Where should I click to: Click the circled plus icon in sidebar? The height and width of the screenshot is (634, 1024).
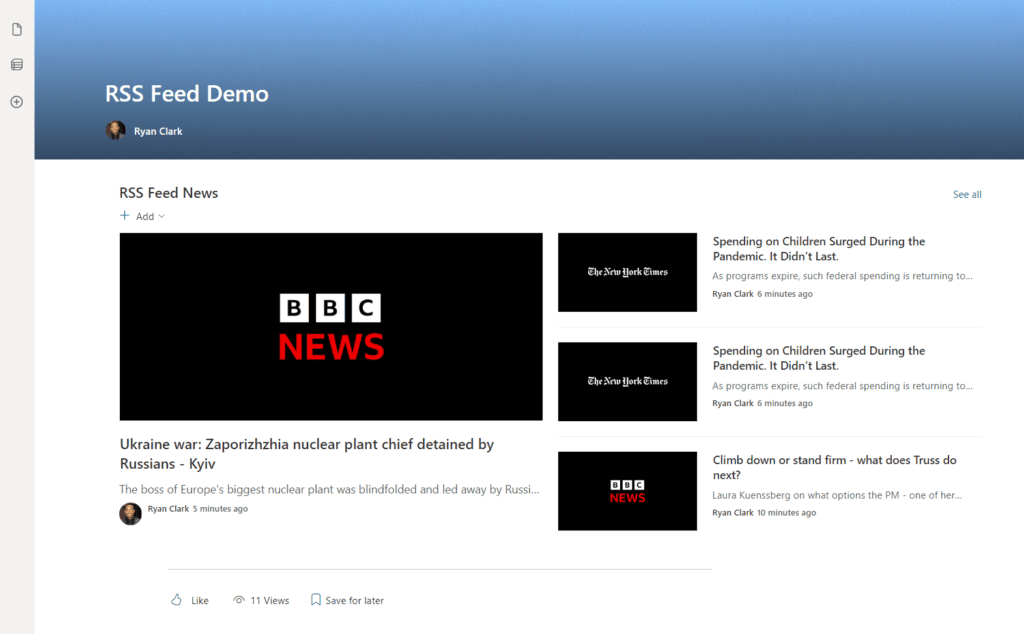pos(17,102)
